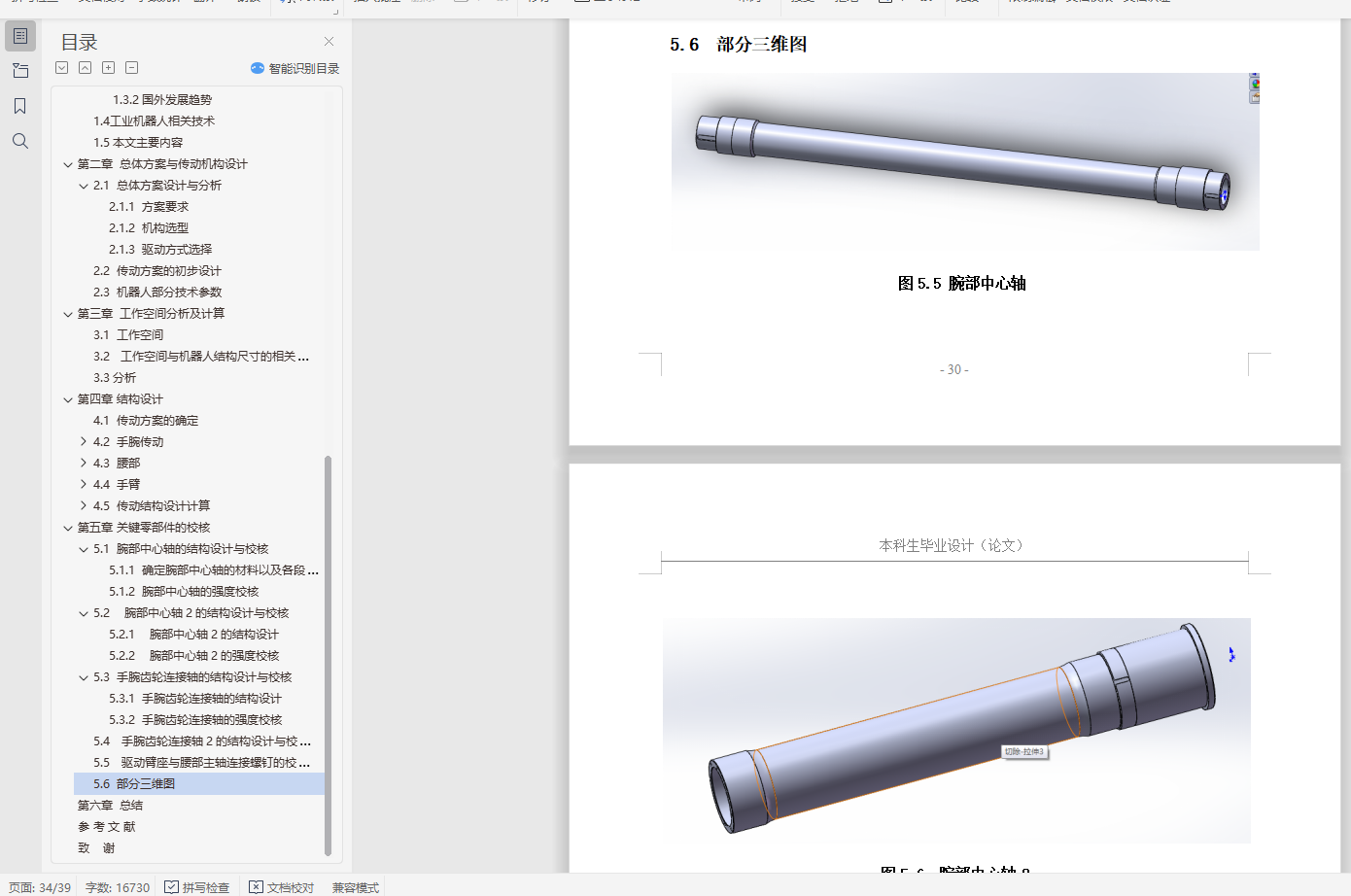Click the contents panel vertical scrollbar
Viewport: 1351px width, 896px height.
(329, 656)
